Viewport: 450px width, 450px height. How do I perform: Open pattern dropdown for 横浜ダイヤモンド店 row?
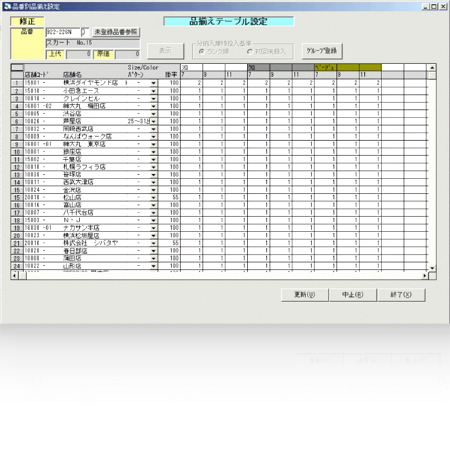point(153,83)
